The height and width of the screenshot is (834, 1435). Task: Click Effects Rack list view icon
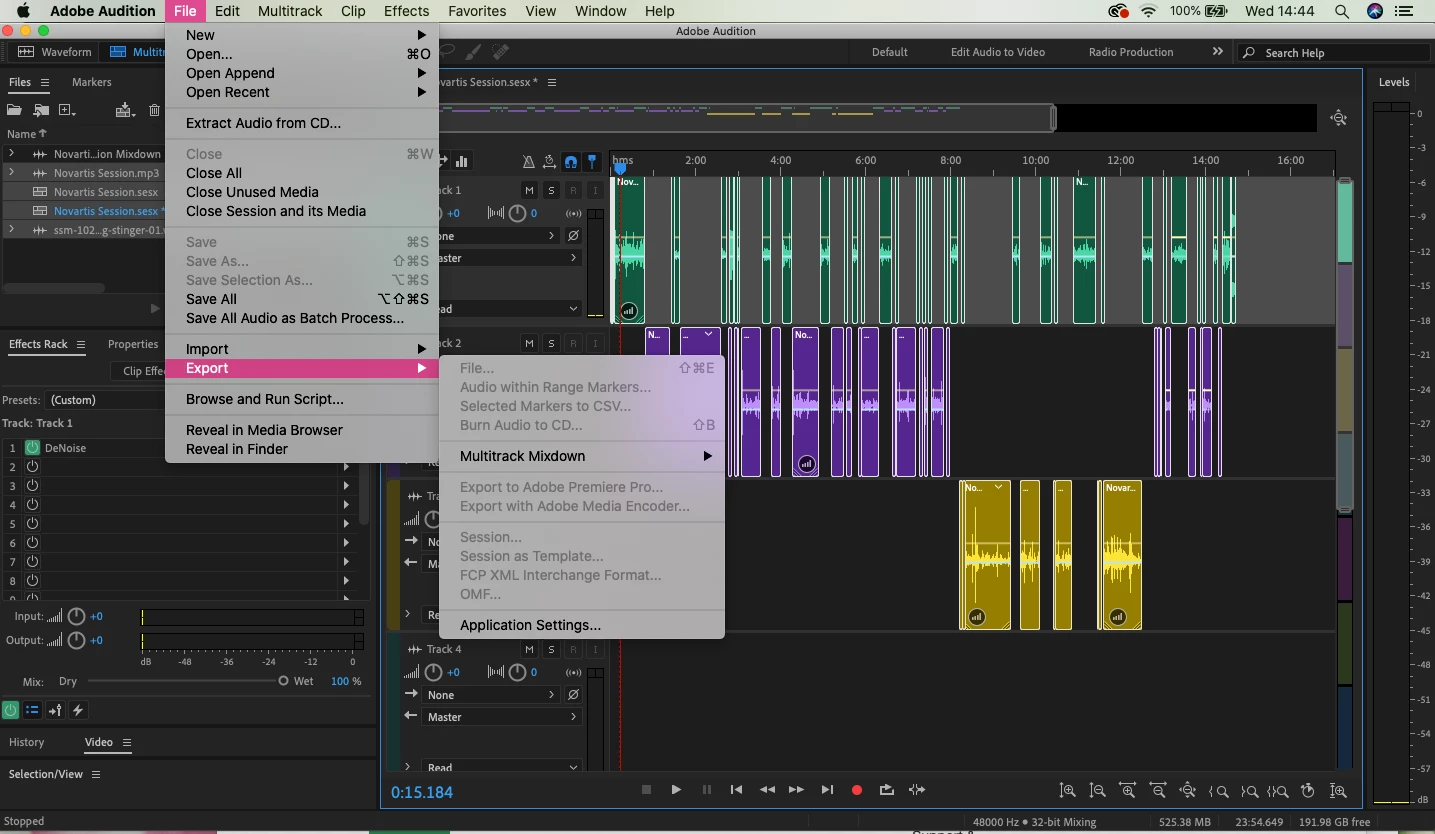[x=32, y=710]
